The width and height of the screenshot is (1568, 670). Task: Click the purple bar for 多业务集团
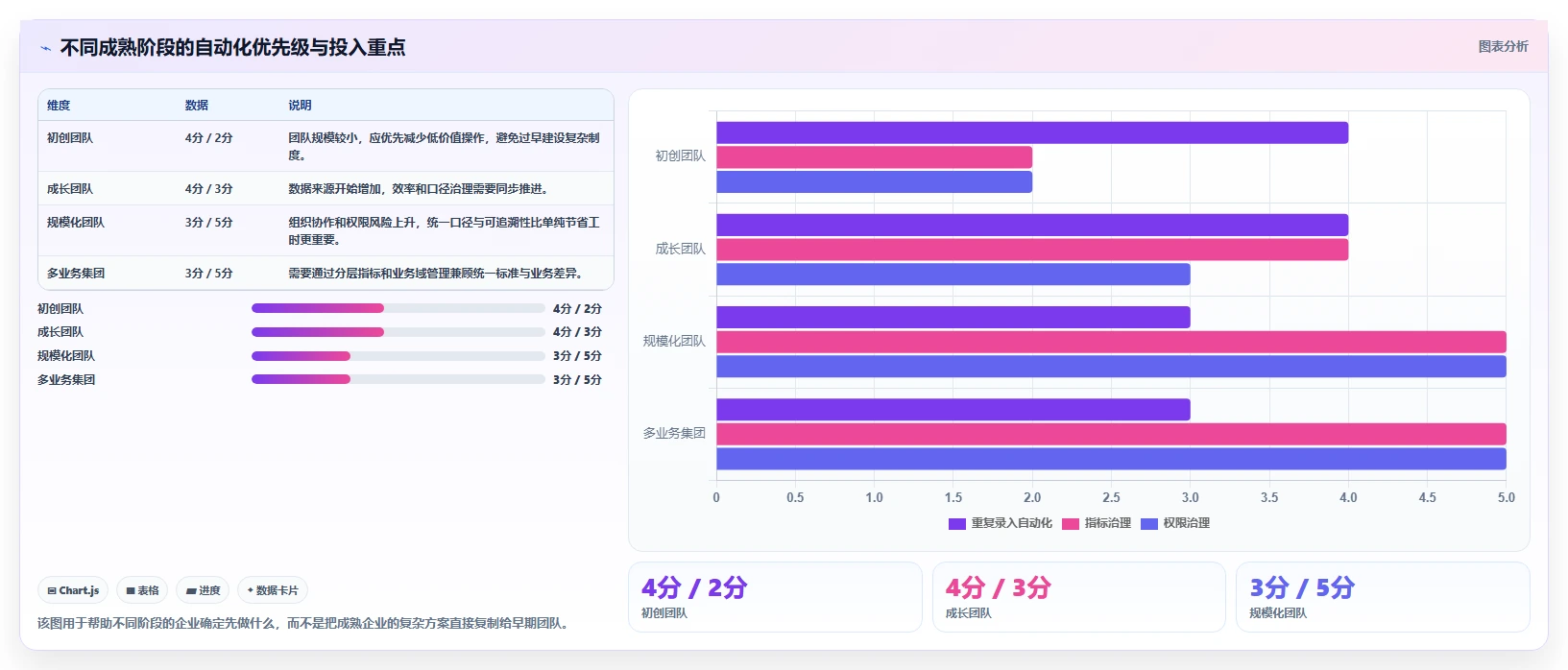pyautogui.click(x=953, y=410)
